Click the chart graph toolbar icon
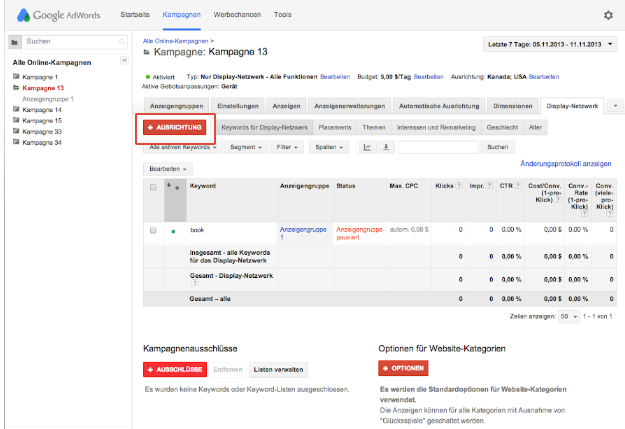Viewport: 625px width, 429px height. point(367,147)
